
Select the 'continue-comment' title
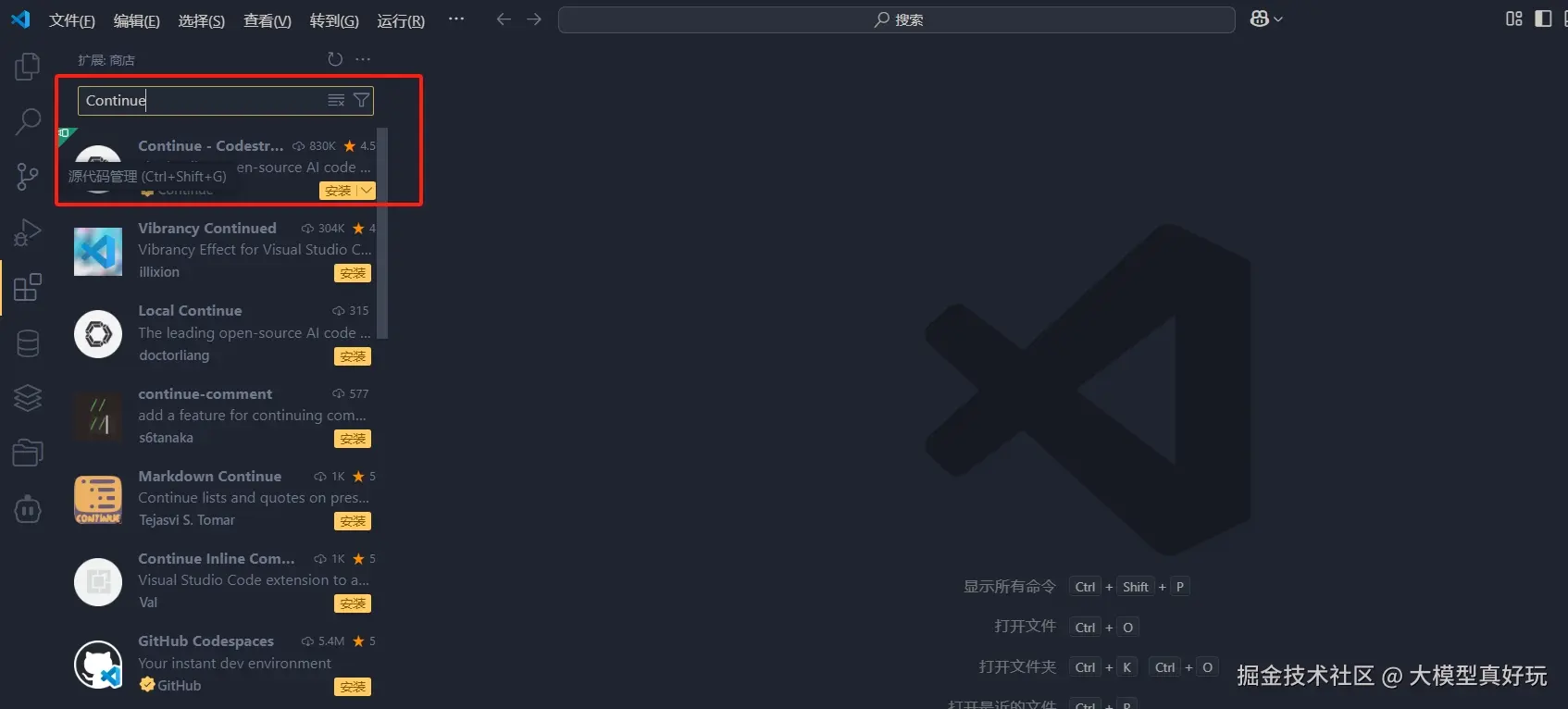(x=205, y=393)
